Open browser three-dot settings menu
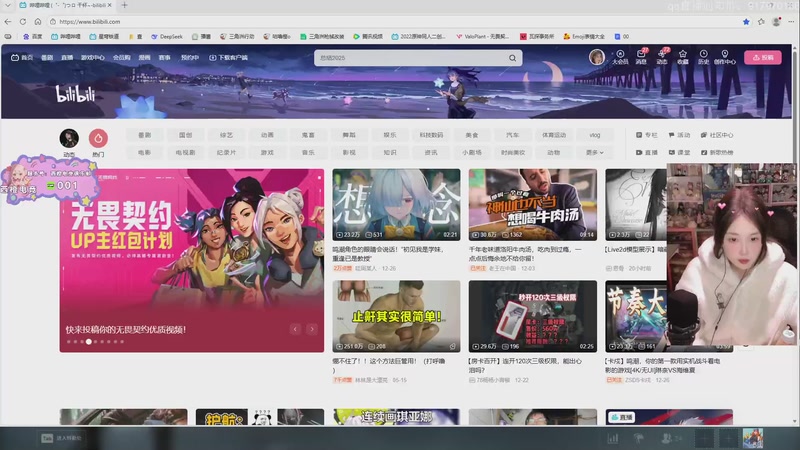 791,22
